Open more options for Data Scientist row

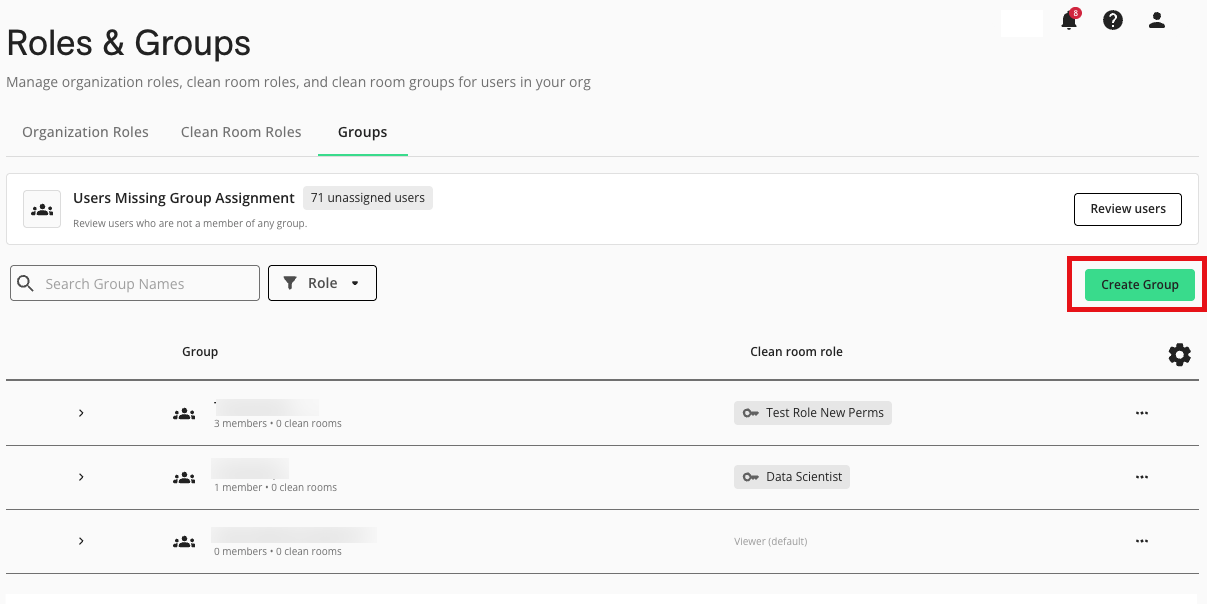click(1142, 477)
